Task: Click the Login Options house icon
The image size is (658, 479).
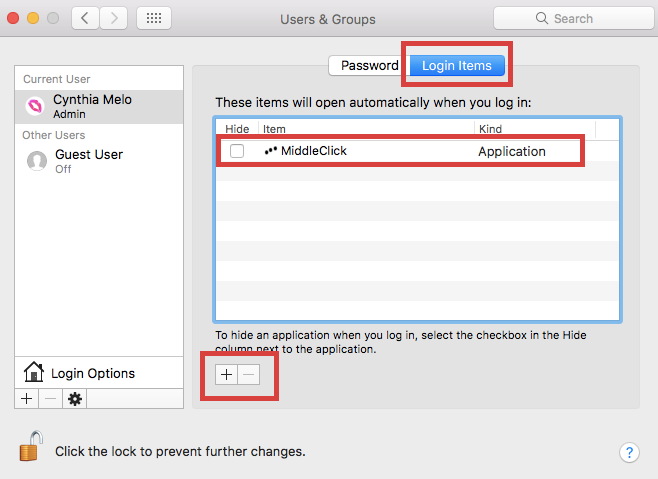Action: (34, 372)
